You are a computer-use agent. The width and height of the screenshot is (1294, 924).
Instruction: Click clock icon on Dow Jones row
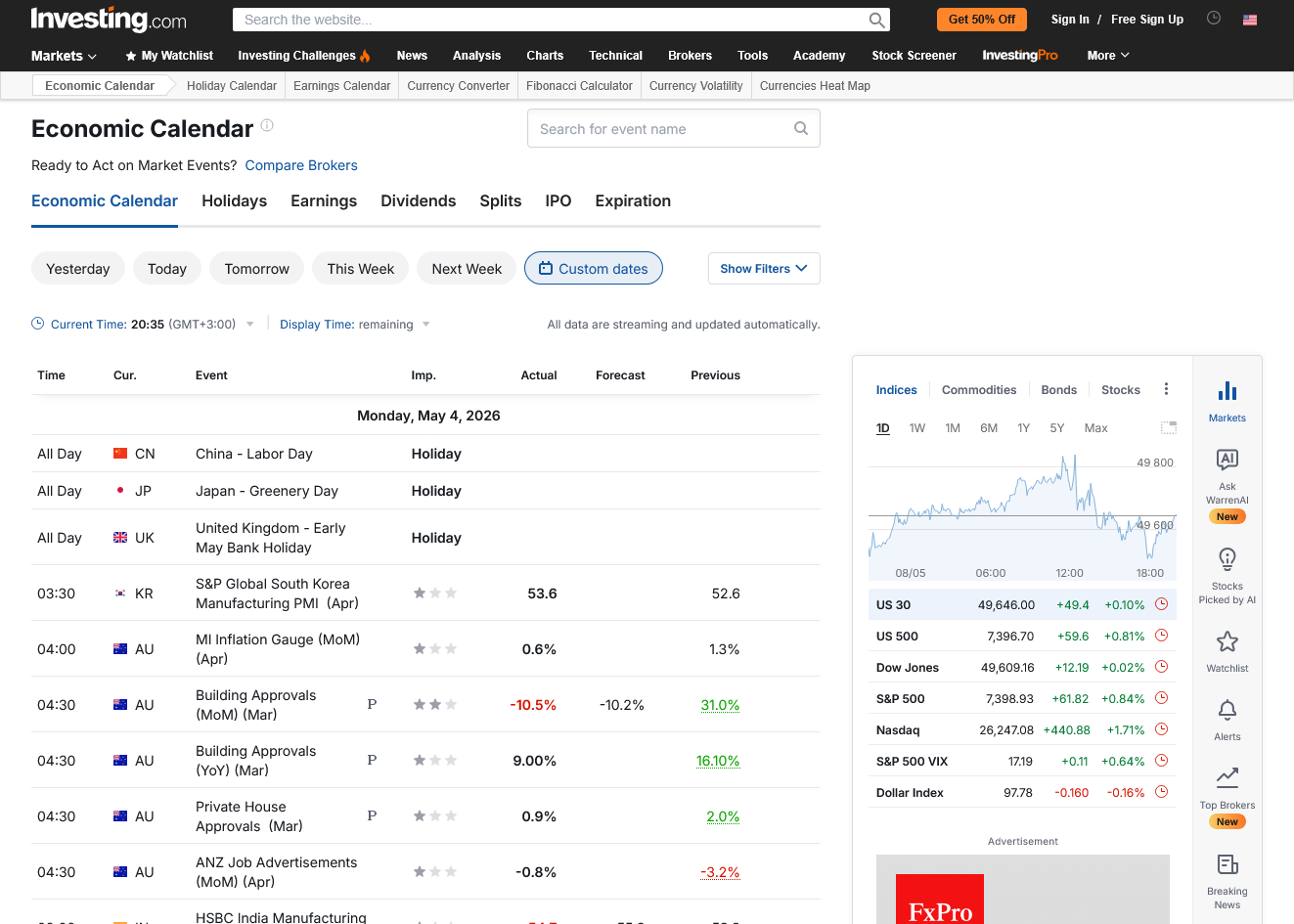tap(1162, 667)
